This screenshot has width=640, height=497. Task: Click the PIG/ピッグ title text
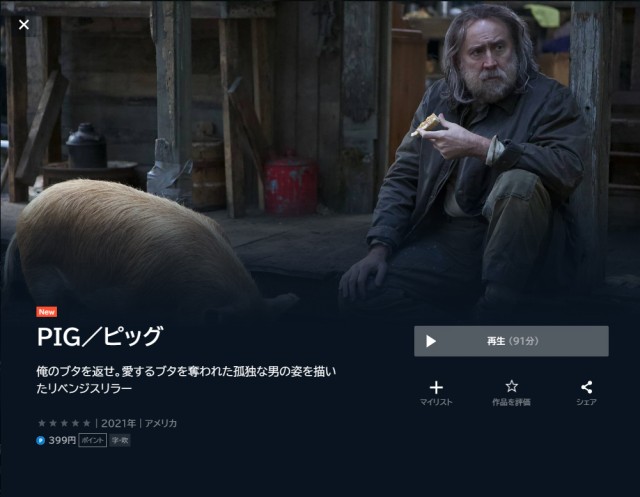point(100,337)
